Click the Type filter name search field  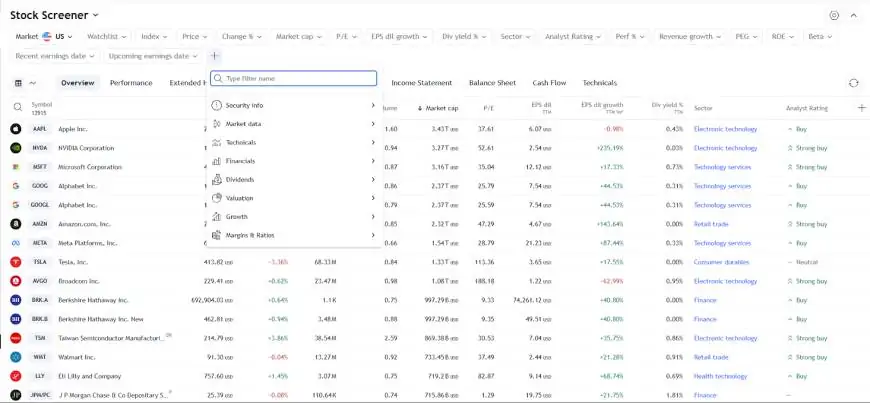(294, 78)
